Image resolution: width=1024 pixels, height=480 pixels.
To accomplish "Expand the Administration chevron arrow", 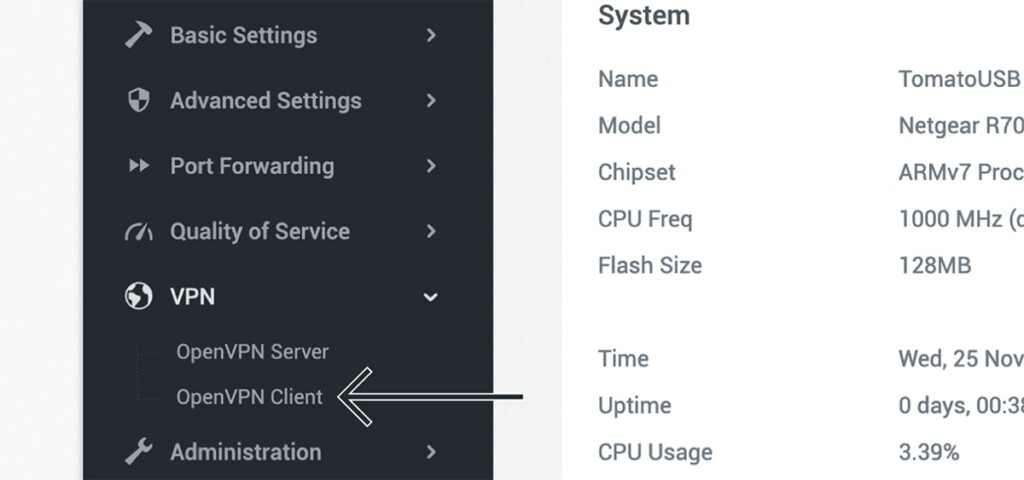I will 430,452.
